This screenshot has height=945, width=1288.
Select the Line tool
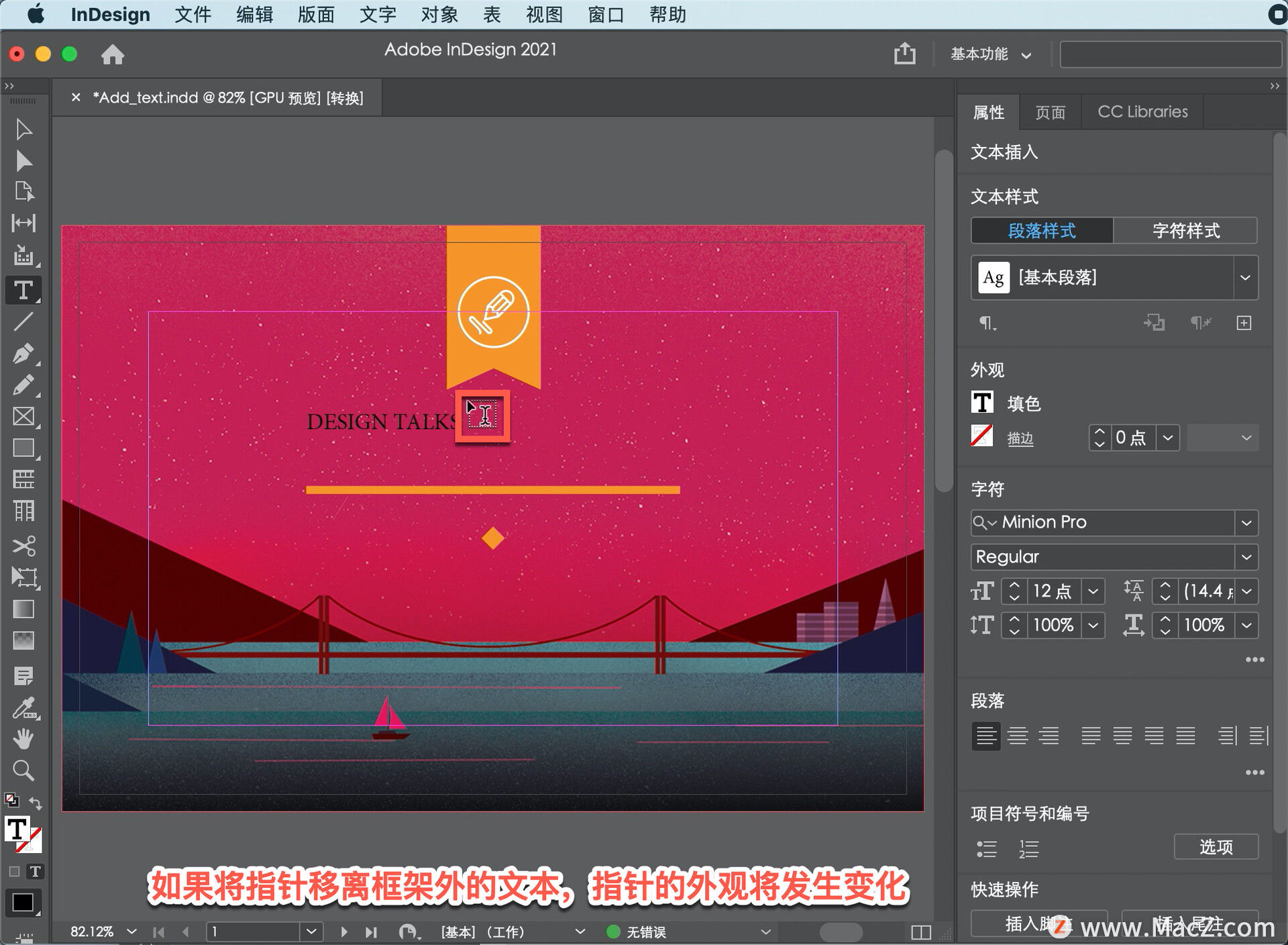coord(23,321)
